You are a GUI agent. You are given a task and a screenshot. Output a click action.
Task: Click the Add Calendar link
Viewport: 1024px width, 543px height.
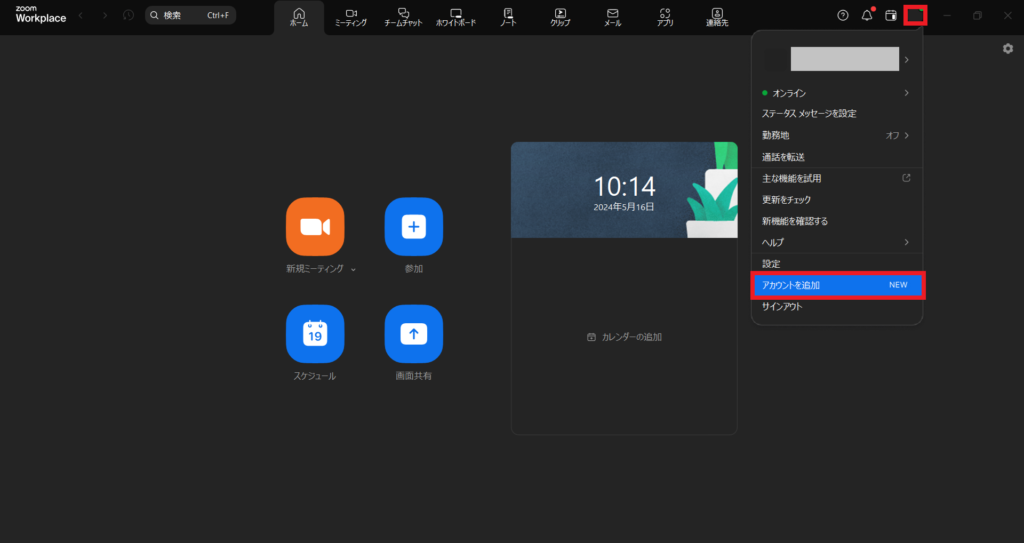click(624, 337)
